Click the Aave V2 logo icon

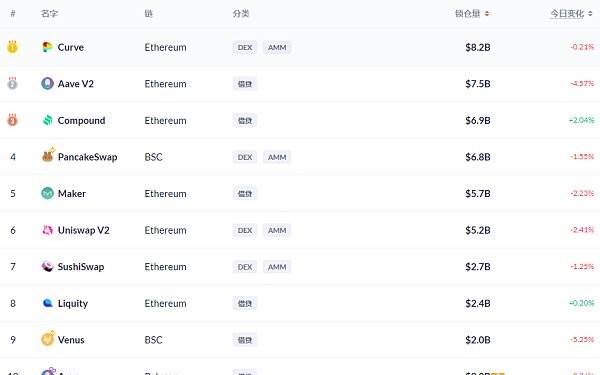47,83
